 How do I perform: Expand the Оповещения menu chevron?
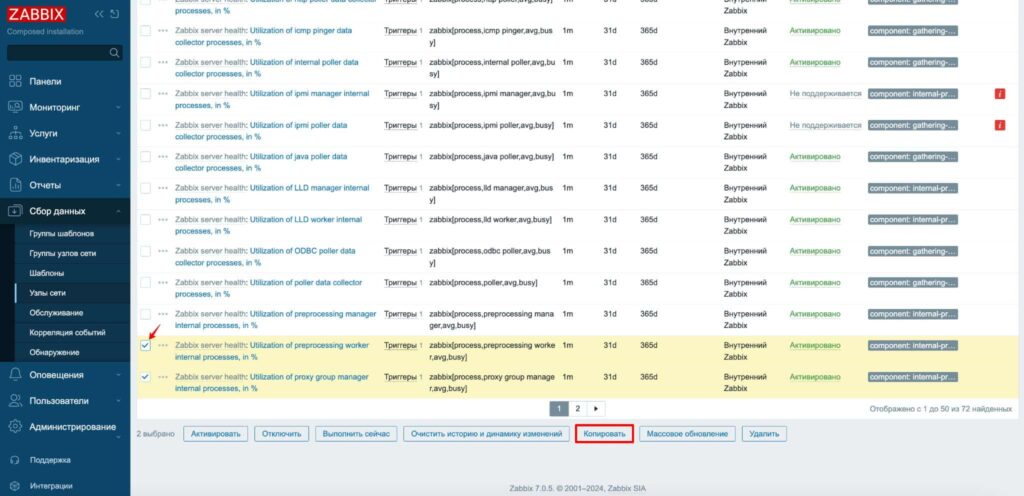[118, 375]
